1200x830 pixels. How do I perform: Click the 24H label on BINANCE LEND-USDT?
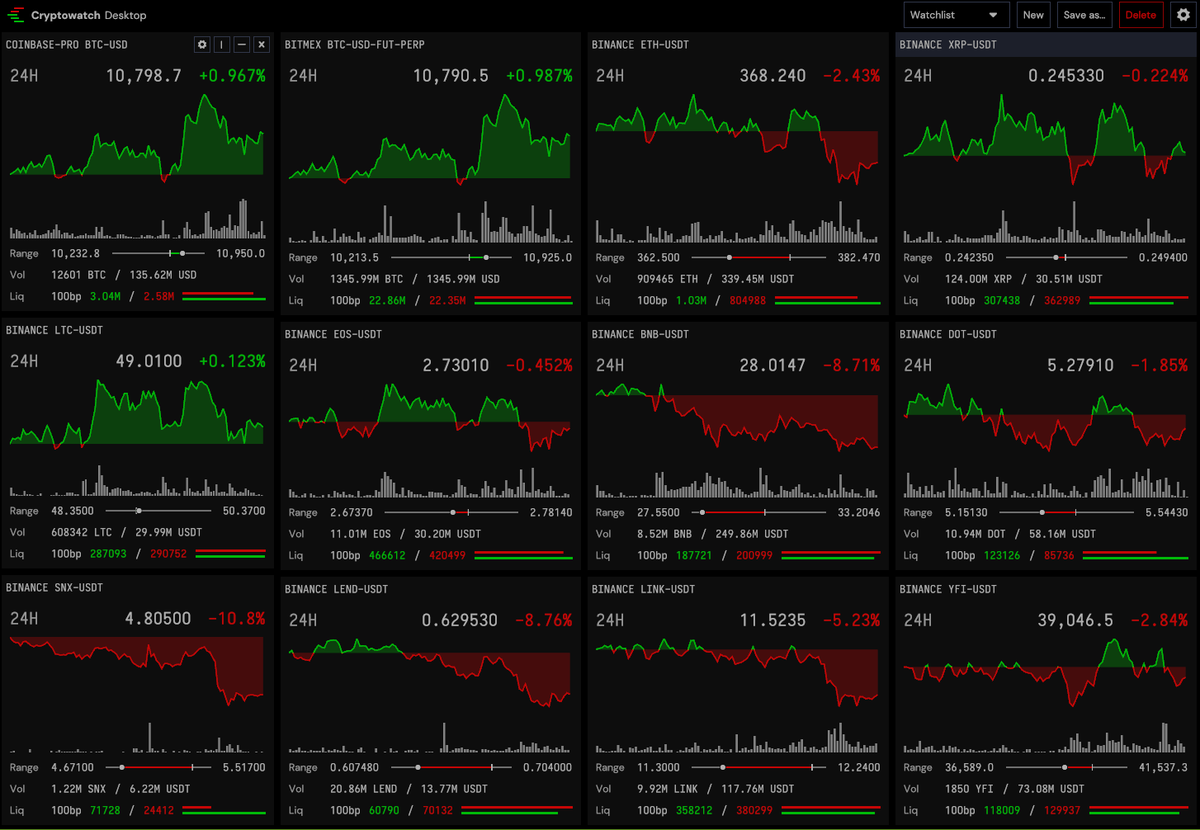(x=302, y=620)
